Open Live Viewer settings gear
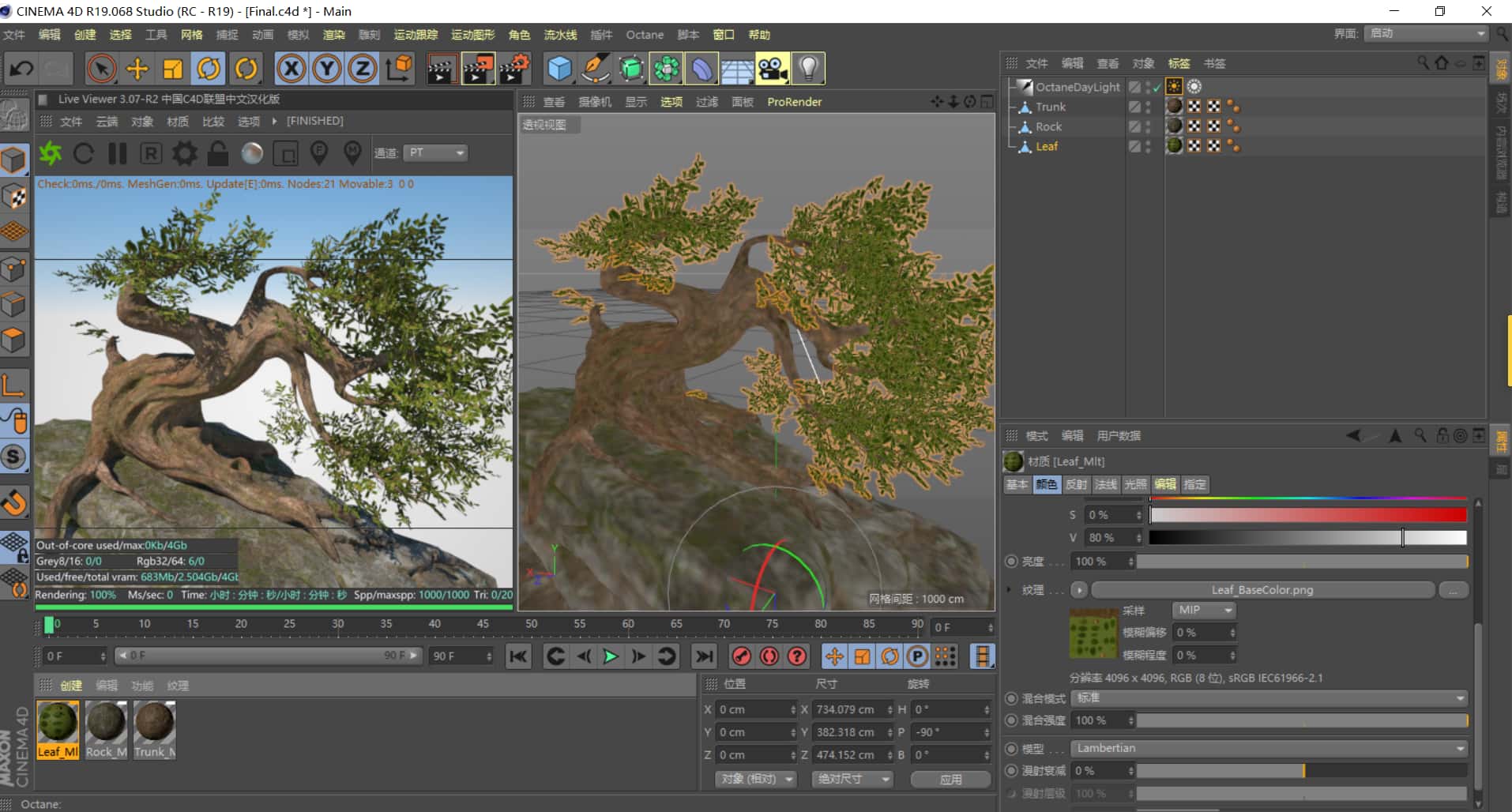This screenshot has width=1512, height=812. point(185,153)
